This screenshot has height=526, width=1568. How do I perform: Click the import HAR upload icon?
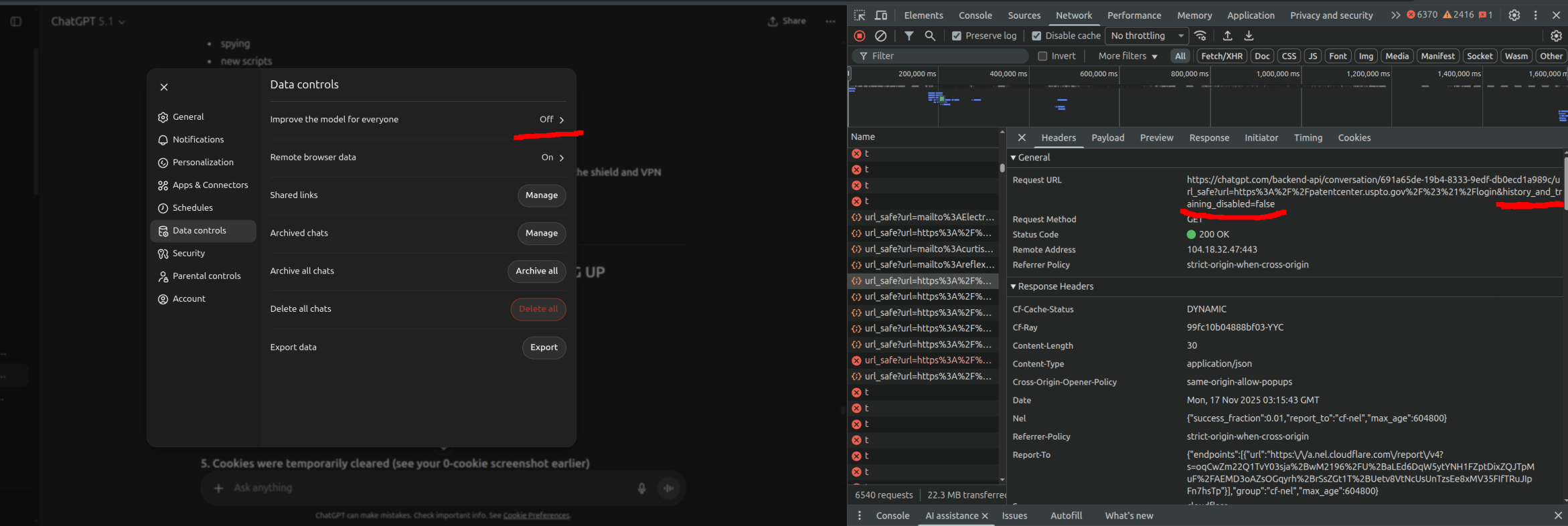[1227, 36]
